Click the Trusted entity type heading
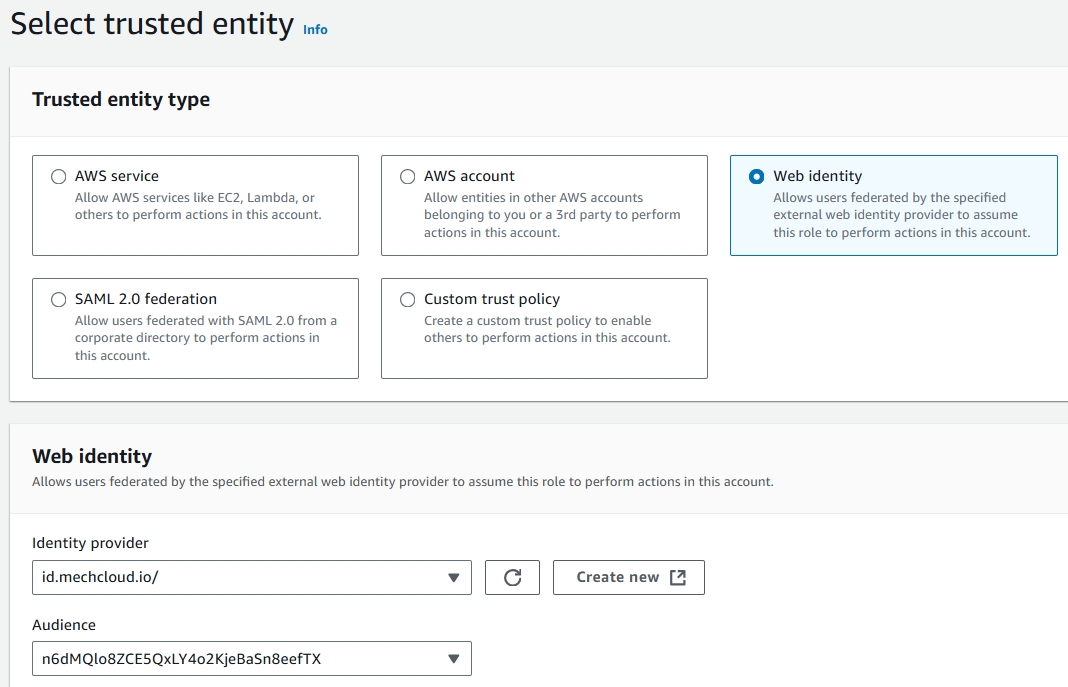Image resolution: width=1068 pixels, height=687 pixels. [121, 99]
